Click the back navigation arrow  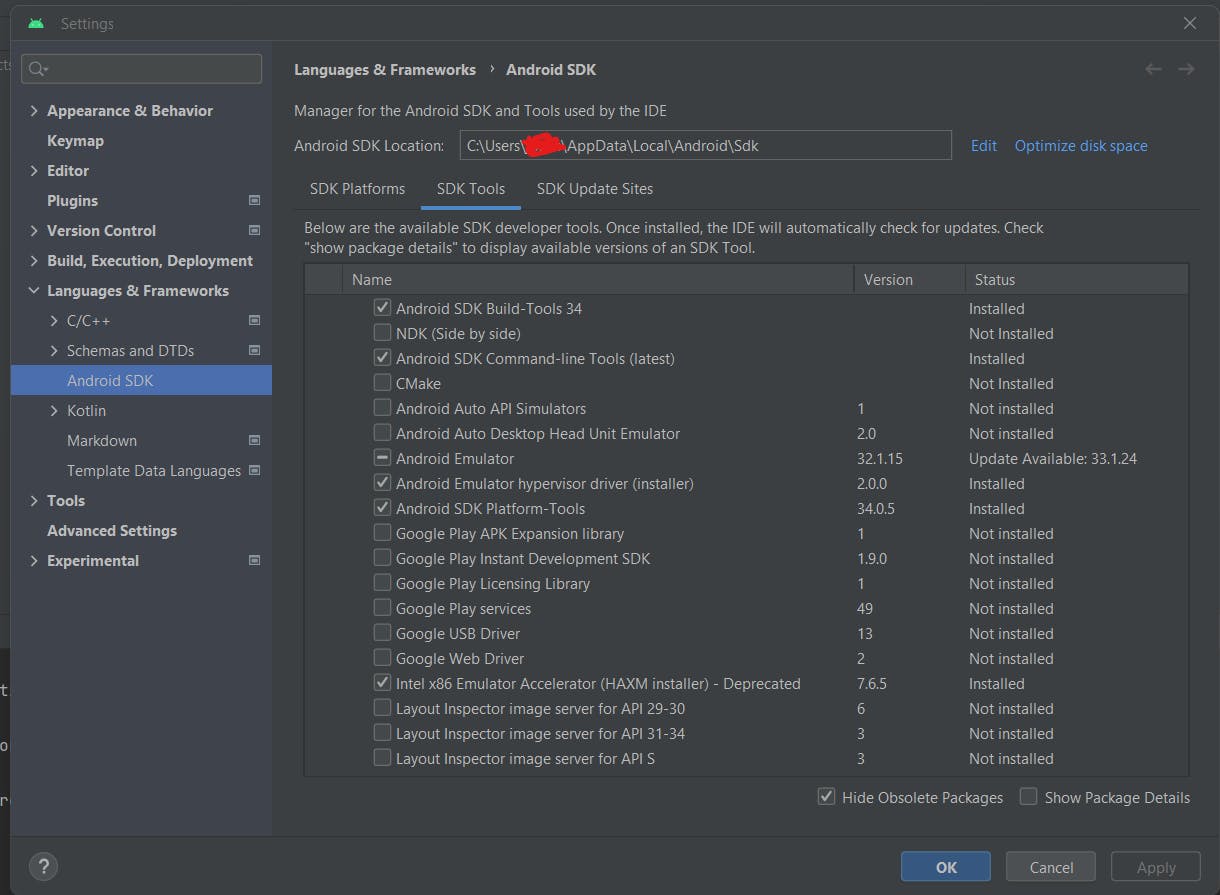(x=1153, y=69)
